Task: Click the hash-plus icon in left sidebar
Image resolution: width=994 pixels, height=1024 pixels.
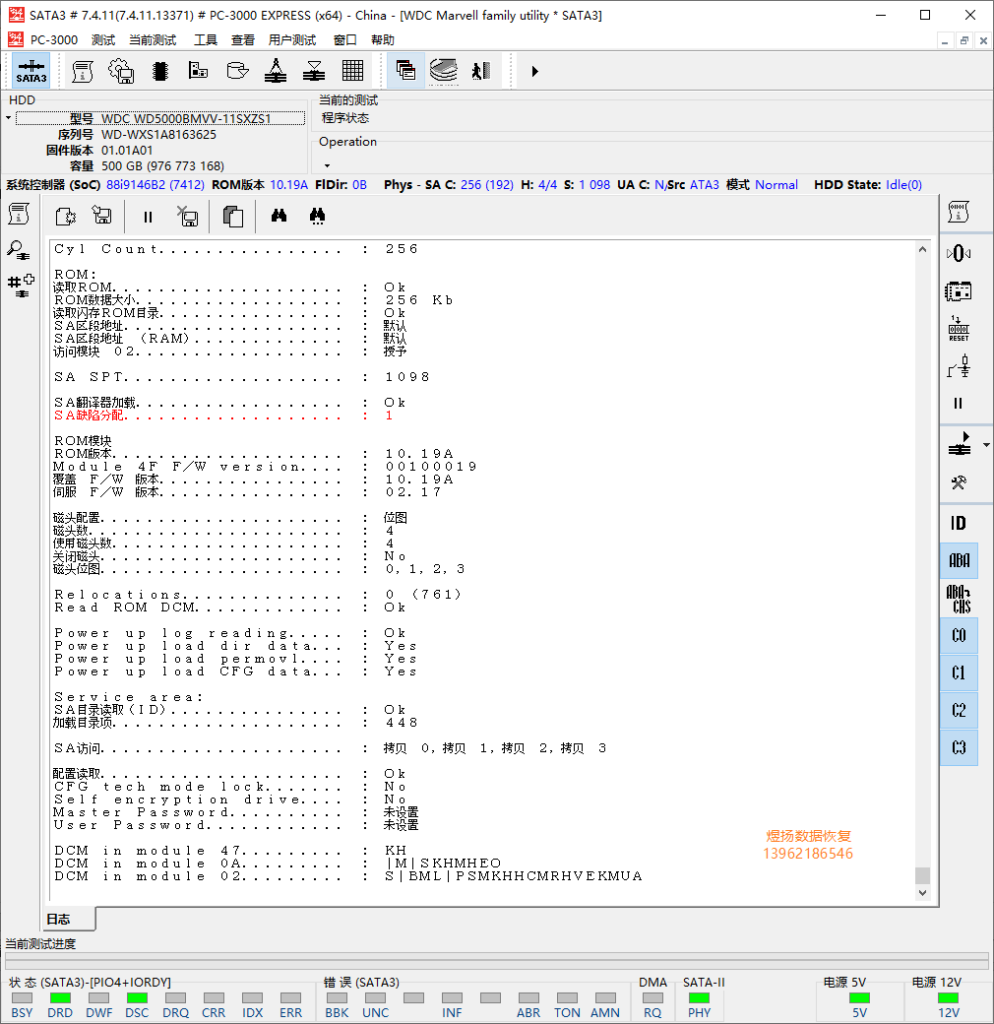Action: (x=20, y=285)
